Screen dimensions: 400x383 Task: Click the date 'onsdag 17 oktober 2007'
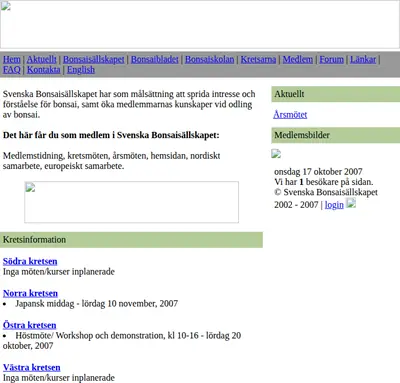[318, 172]
